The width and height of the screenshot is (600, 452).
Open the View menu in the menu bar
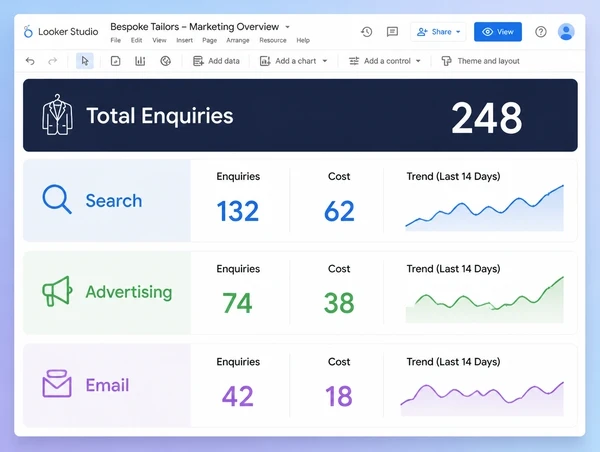[159, 40]
